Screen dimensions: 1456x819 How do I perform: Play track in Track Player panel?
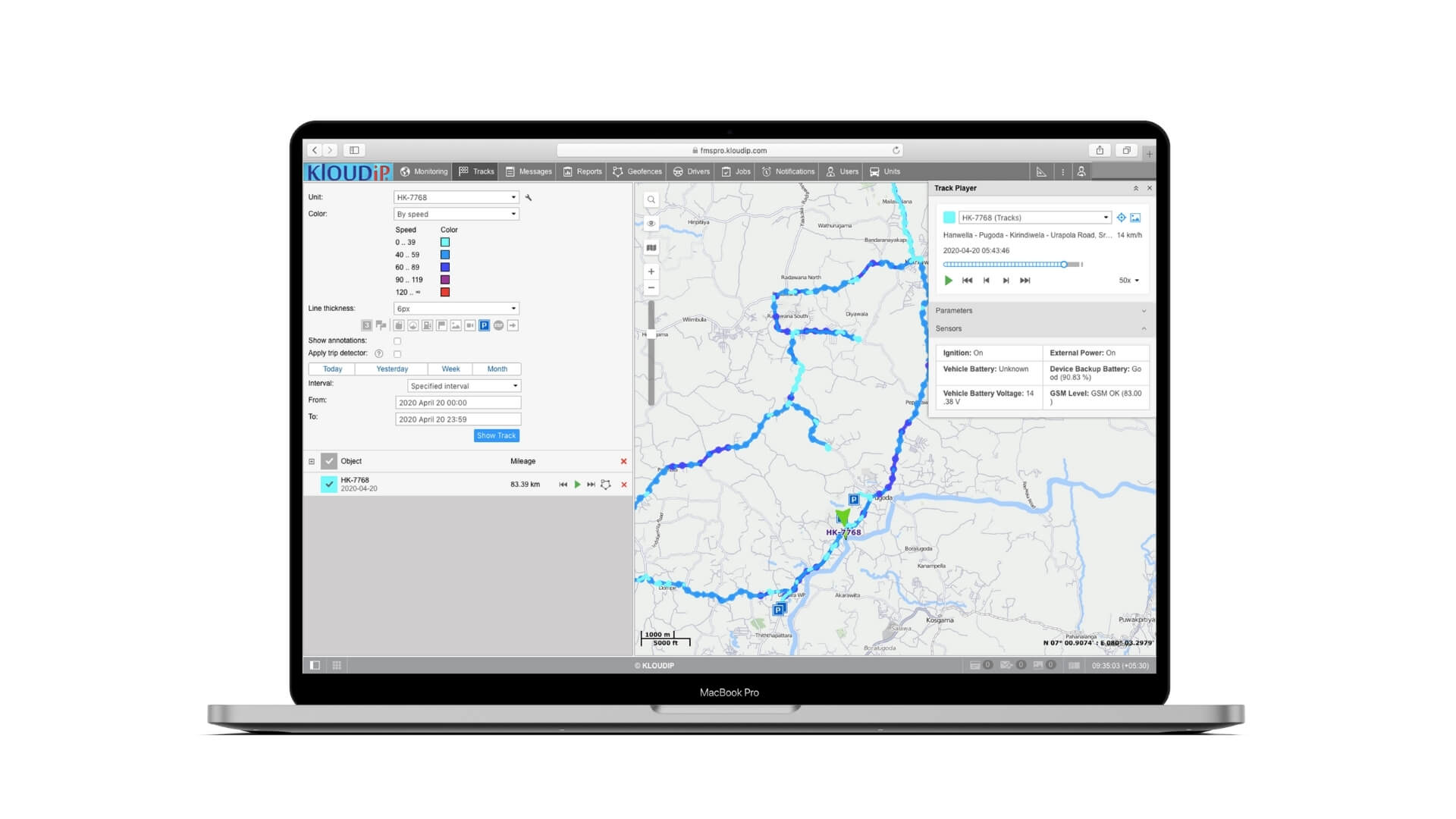pos(948,281)
